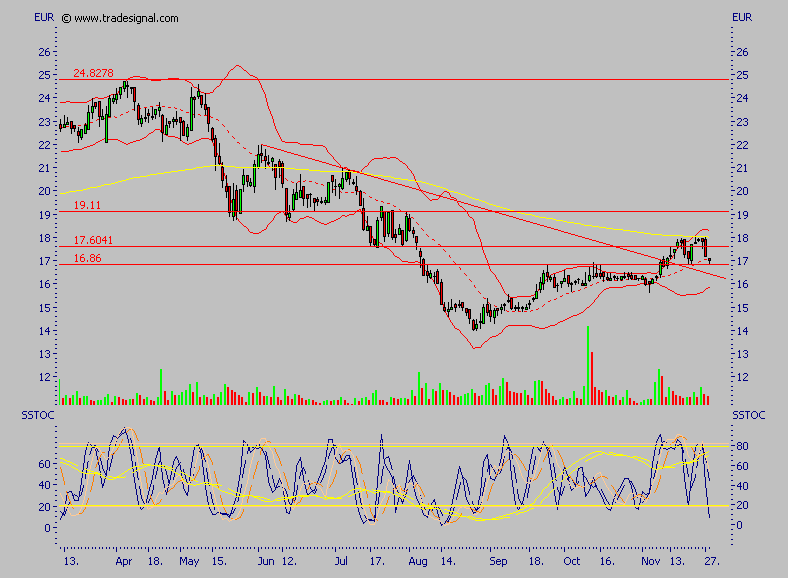The width and height of the screenshot is (788, 578).
Task: Click the EUR label above the right price axis
Action: [742, 18]
